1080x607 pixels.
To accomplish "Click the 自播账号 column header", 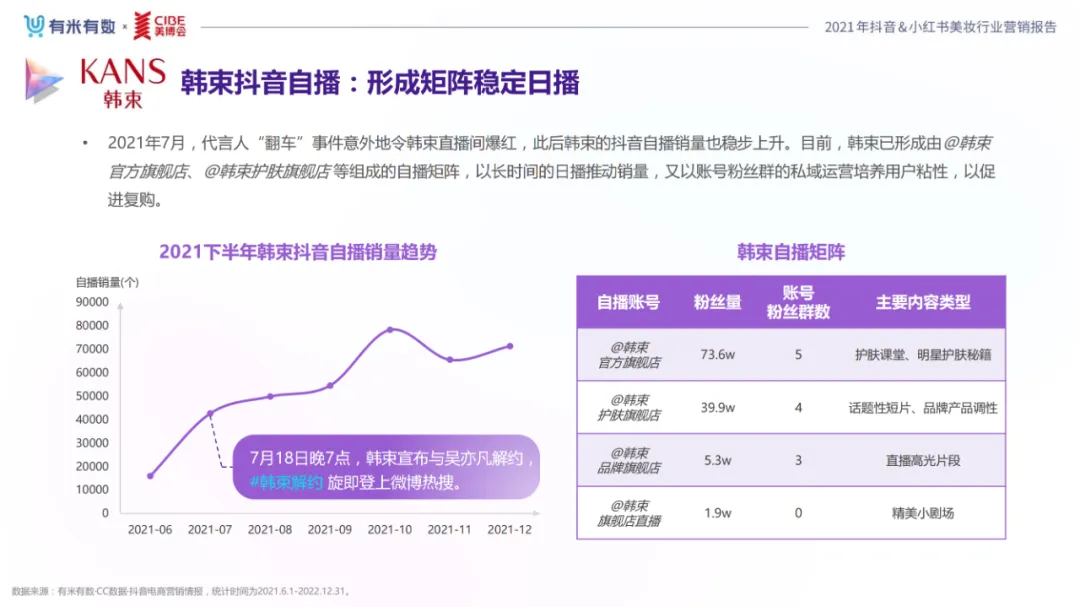I will pos(628,302).
